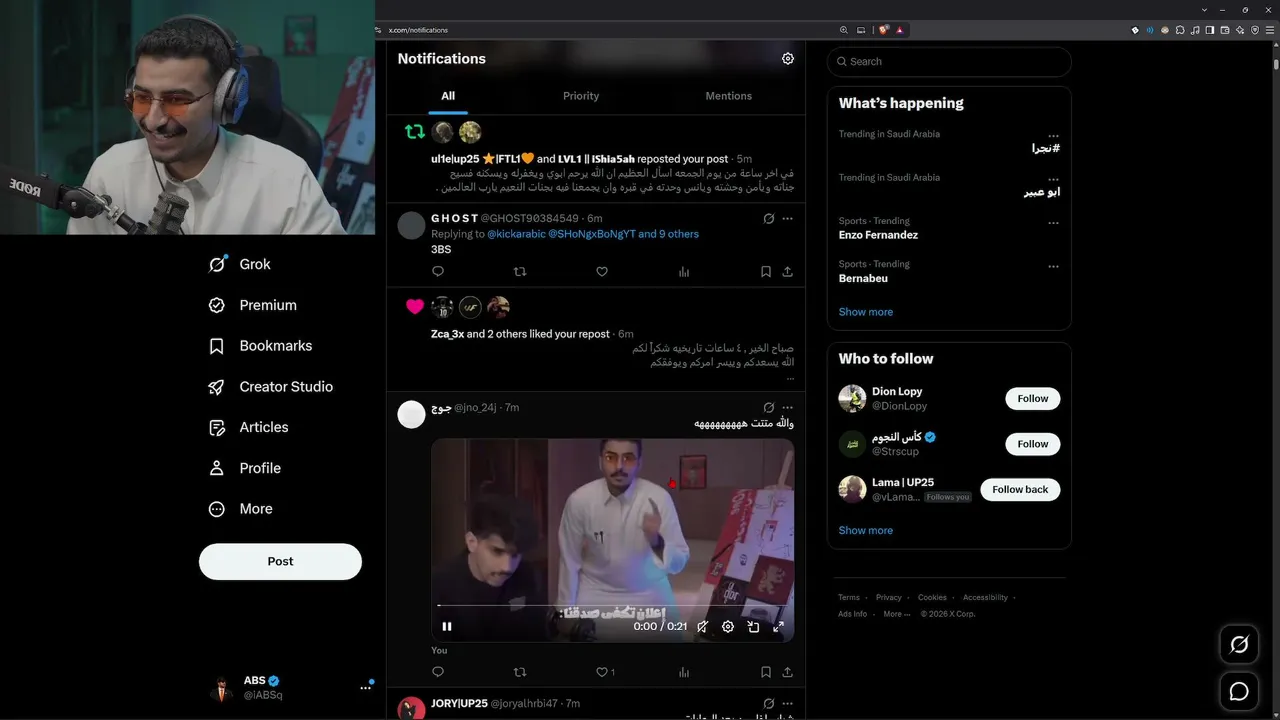Open the browser hamburger menu

(x=1270, y=30)
